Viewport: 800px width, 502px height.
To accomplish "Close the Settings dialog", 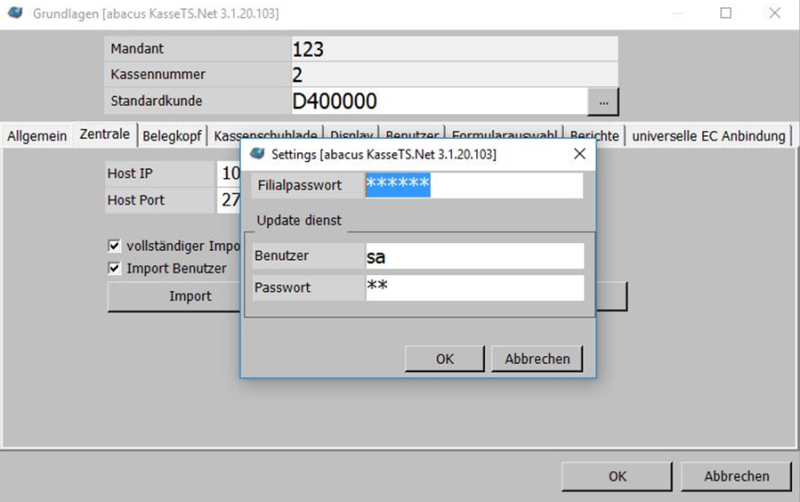I will (578, 155).
